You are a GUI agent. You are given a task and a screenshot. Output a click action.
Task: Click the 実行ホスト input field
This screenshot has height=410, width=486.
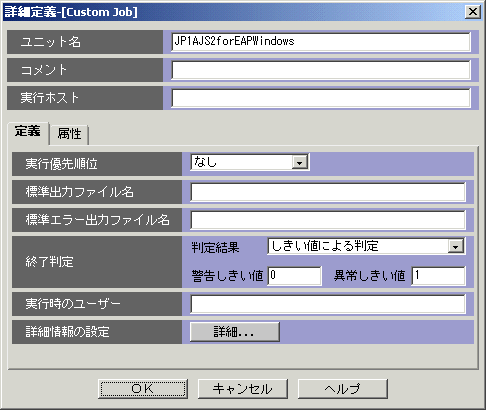(321, 98)
